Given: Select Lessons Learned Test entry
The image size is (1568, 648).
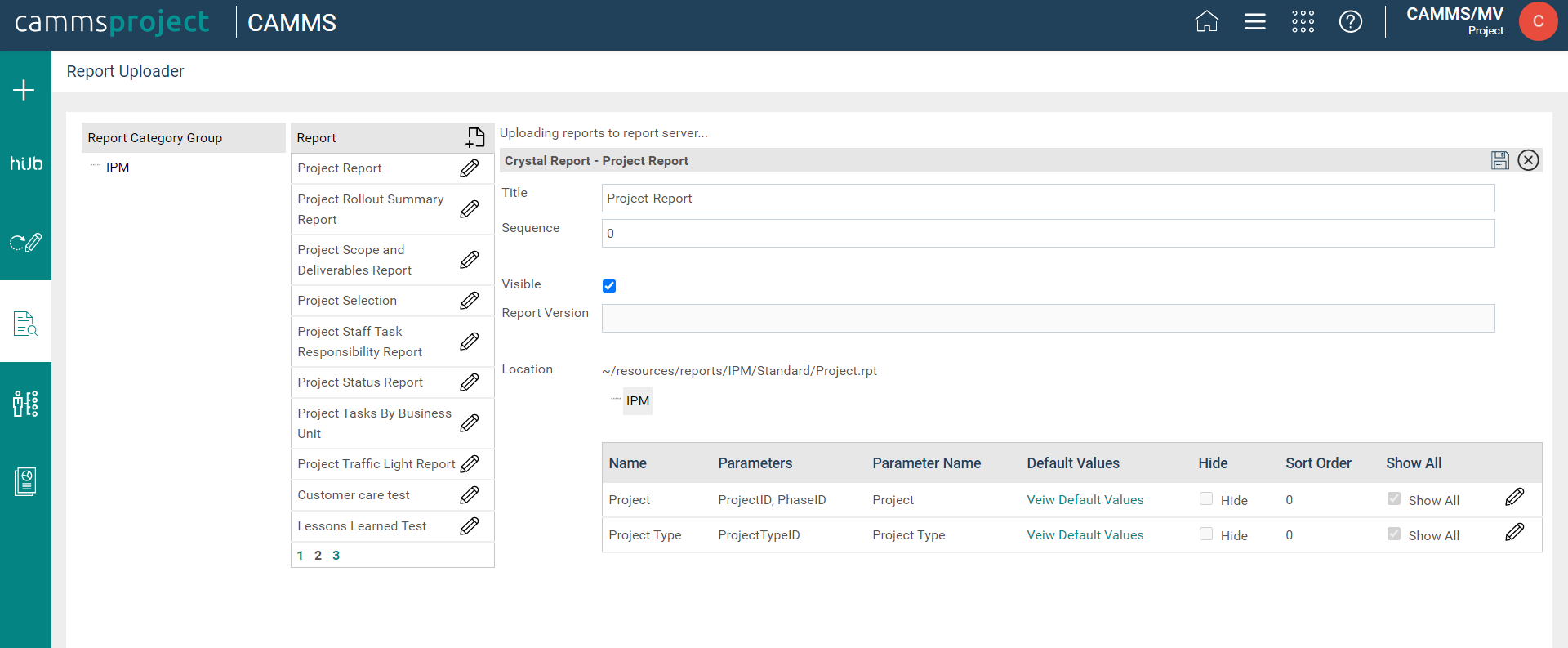Looking at the screenshot, I should (362, 526).
